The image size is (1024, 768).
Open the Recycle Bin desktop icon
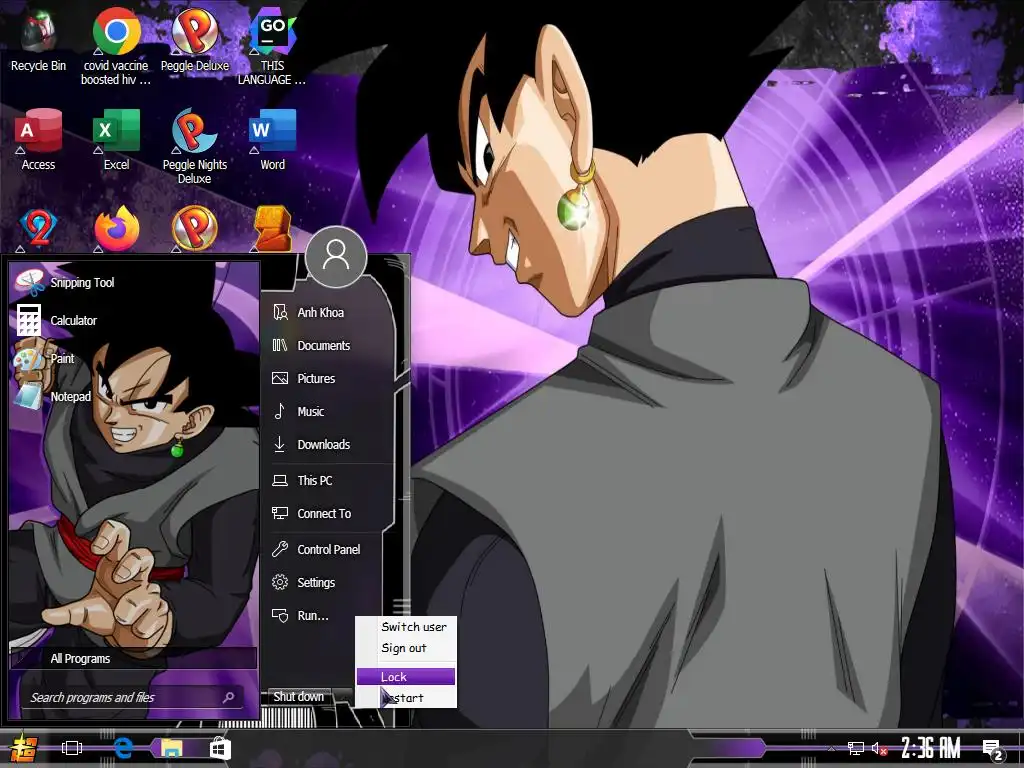click(38, 39)
